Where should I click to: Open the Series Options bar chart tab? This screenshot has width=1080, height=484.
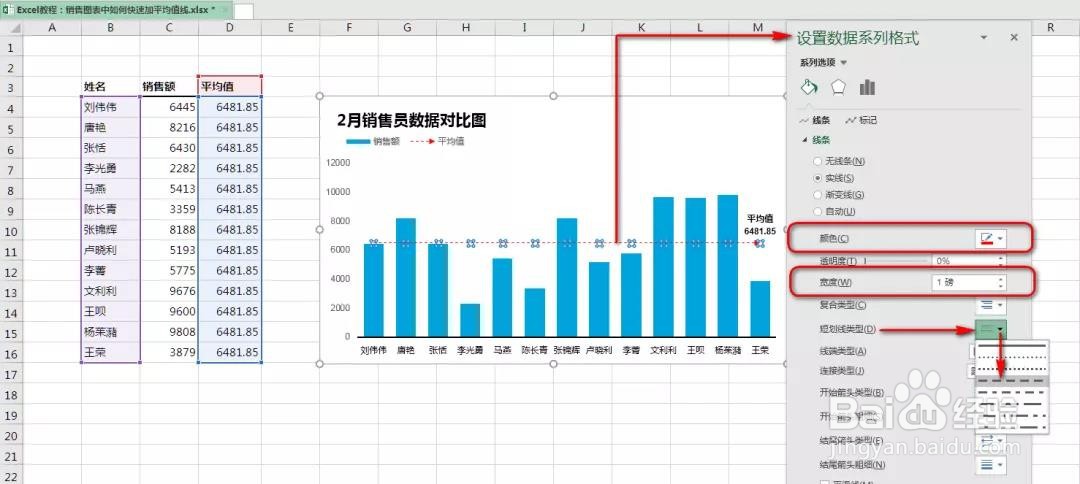[x=867, y=87]
